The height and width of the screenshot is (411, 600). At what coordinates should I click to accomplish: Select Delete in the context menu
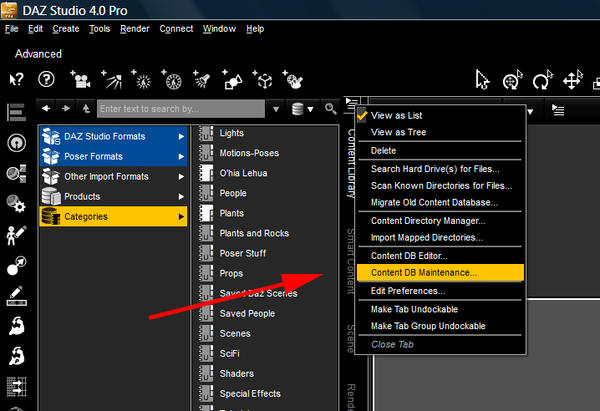(x=440, y=150)
